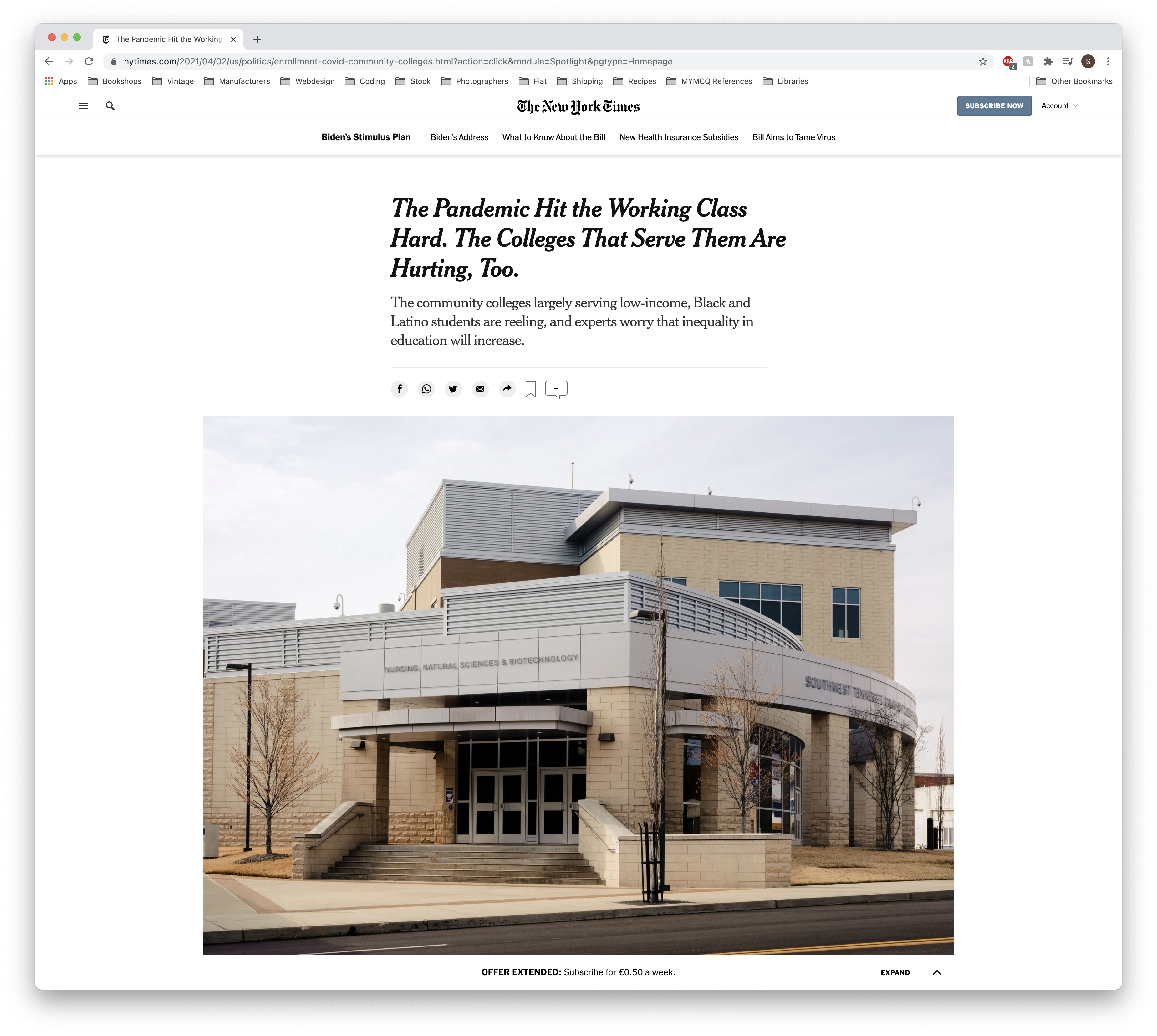Open the comments speech bubble
The height and width of the screenshot is (1036, 1157).
(x=556, y=389)
